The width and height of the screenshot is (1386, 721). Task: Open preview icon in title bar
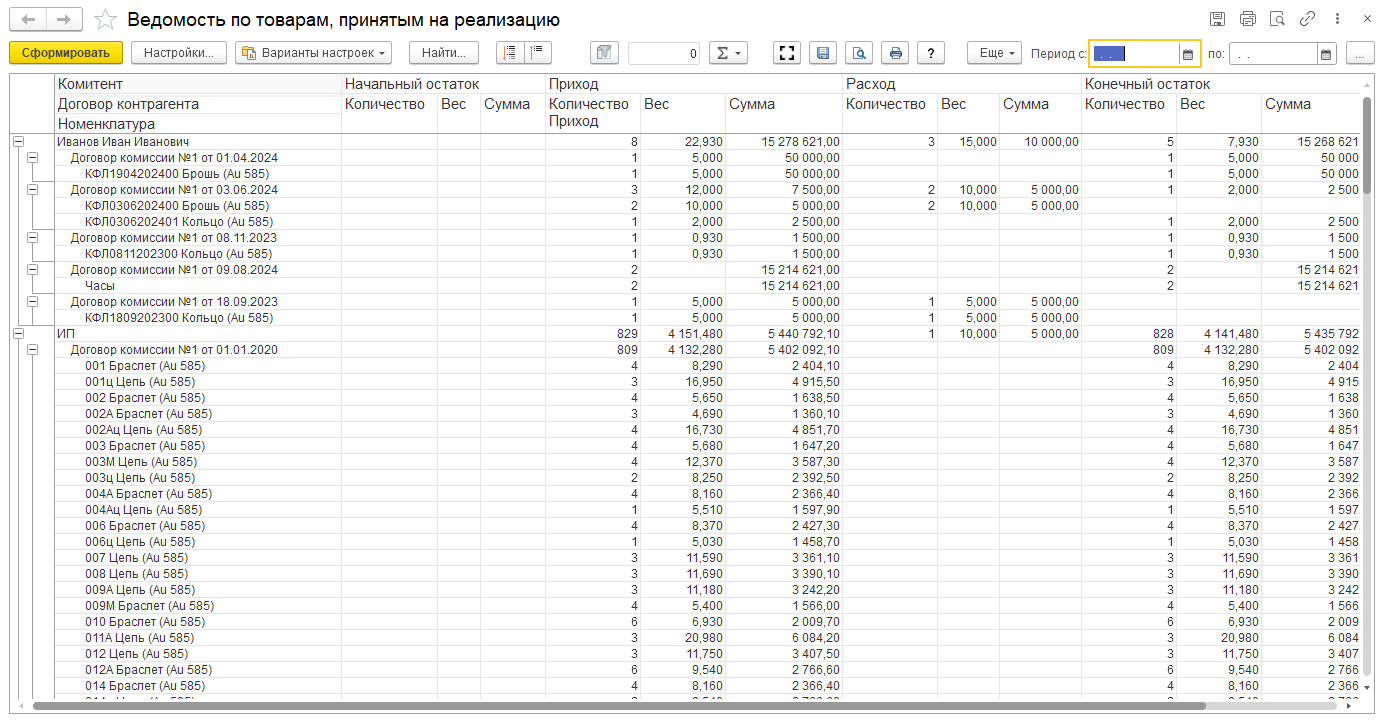click(1277, 19)
